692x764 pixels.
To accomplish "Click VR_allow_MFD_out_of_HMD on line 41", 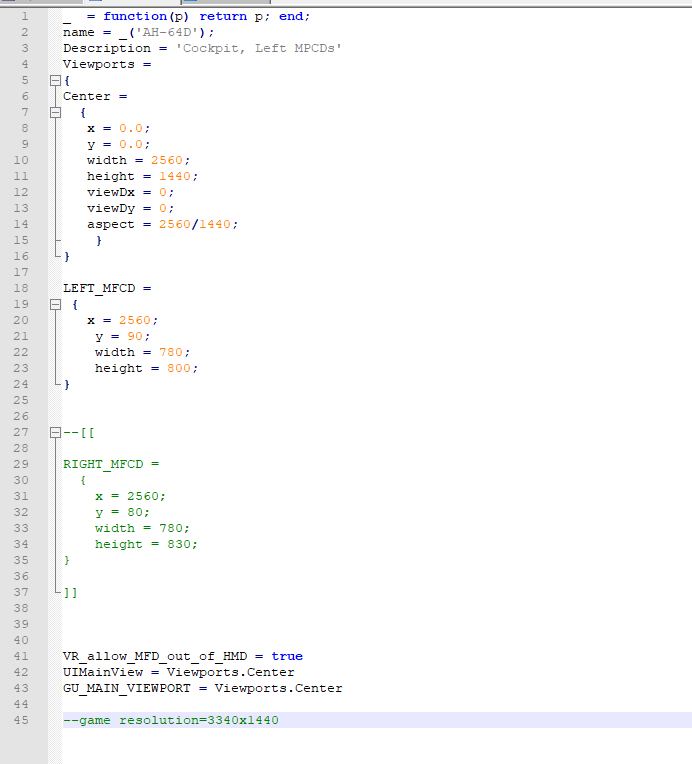I will (155, 656).
